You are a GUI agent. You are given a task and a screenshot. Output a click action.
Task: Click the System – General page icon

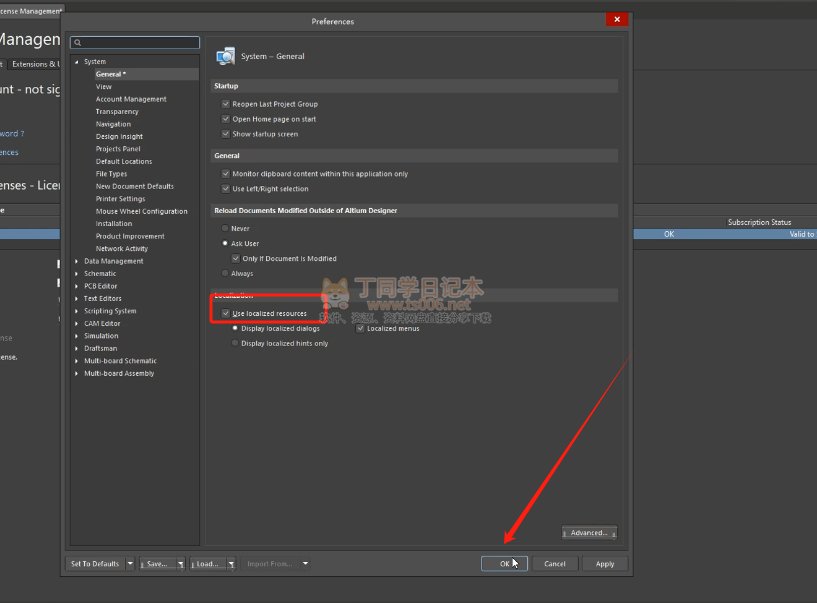point(226,56)
